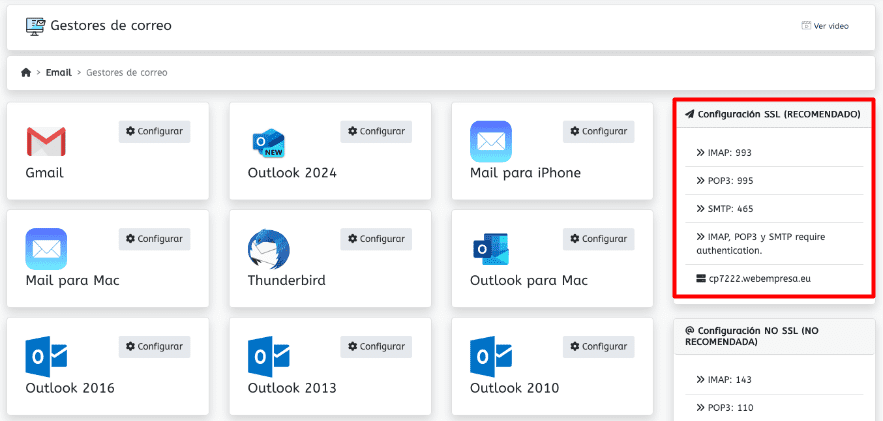Viewport: 883px width, 421px height.
Task: Click the Outlook 2024 card title
Action: (292, 172)
